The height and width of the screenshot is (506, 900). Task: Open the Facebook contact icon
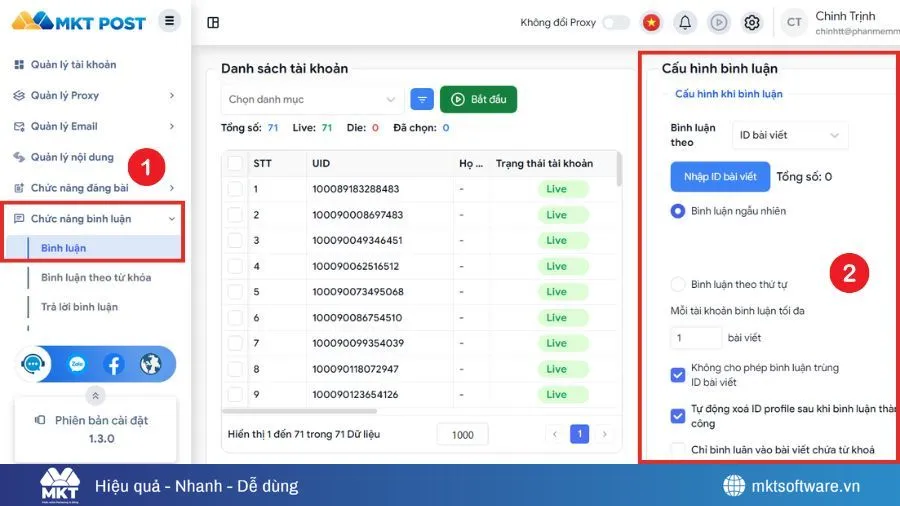114,364
